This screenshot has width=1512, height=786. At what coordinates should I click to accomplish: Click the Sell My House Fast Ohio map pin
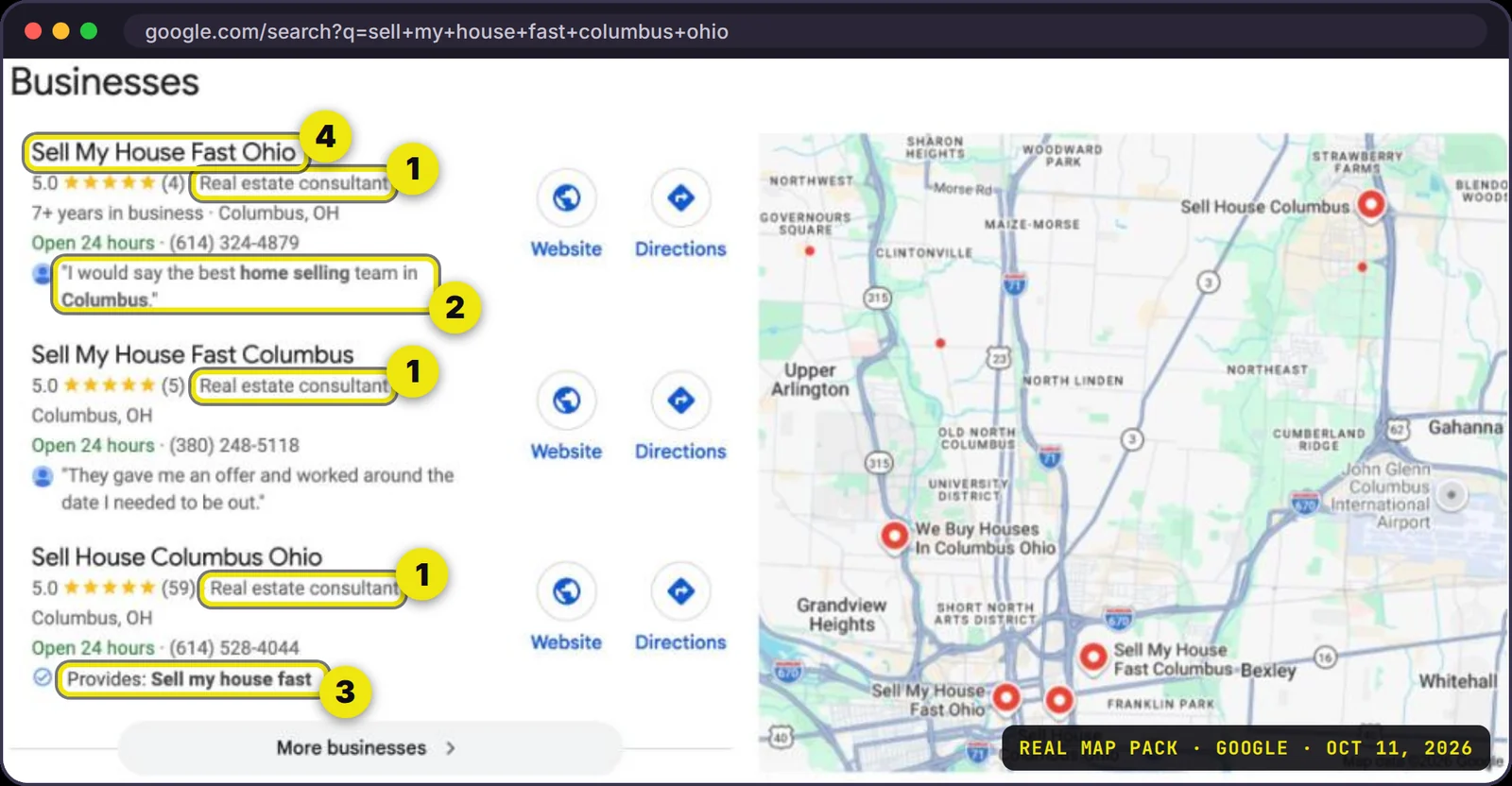[1006, 697]
